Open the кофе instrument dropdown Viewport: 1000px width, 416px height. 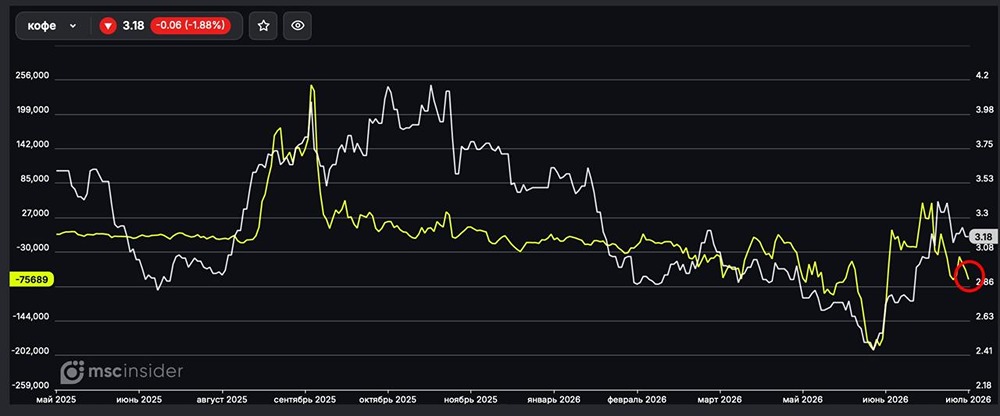[52, 26]
